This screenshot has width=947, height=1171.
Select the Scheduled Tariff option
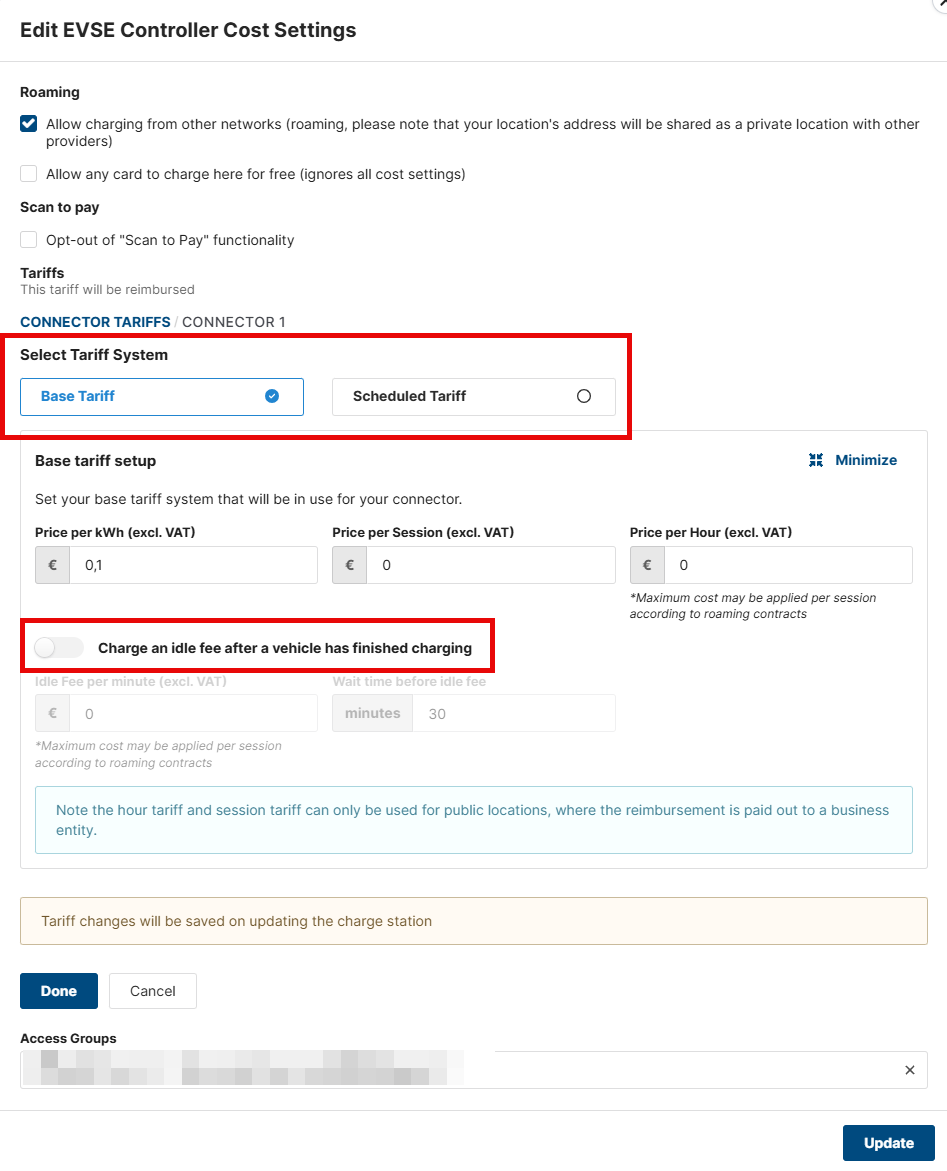(473, 396)
